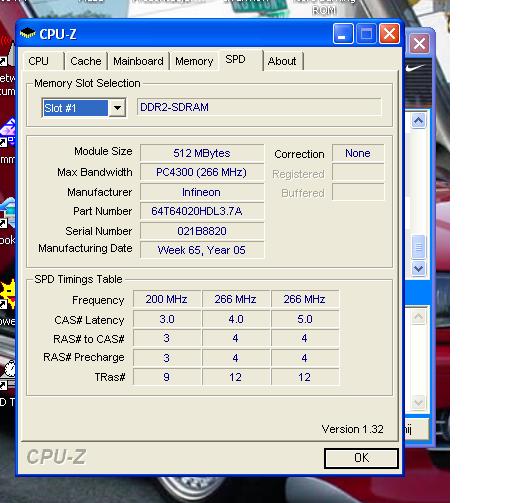This screenshot has width=512, height=503.
Task: Click the CAS# Latency 5.0 cell
Action: (305, 319)
